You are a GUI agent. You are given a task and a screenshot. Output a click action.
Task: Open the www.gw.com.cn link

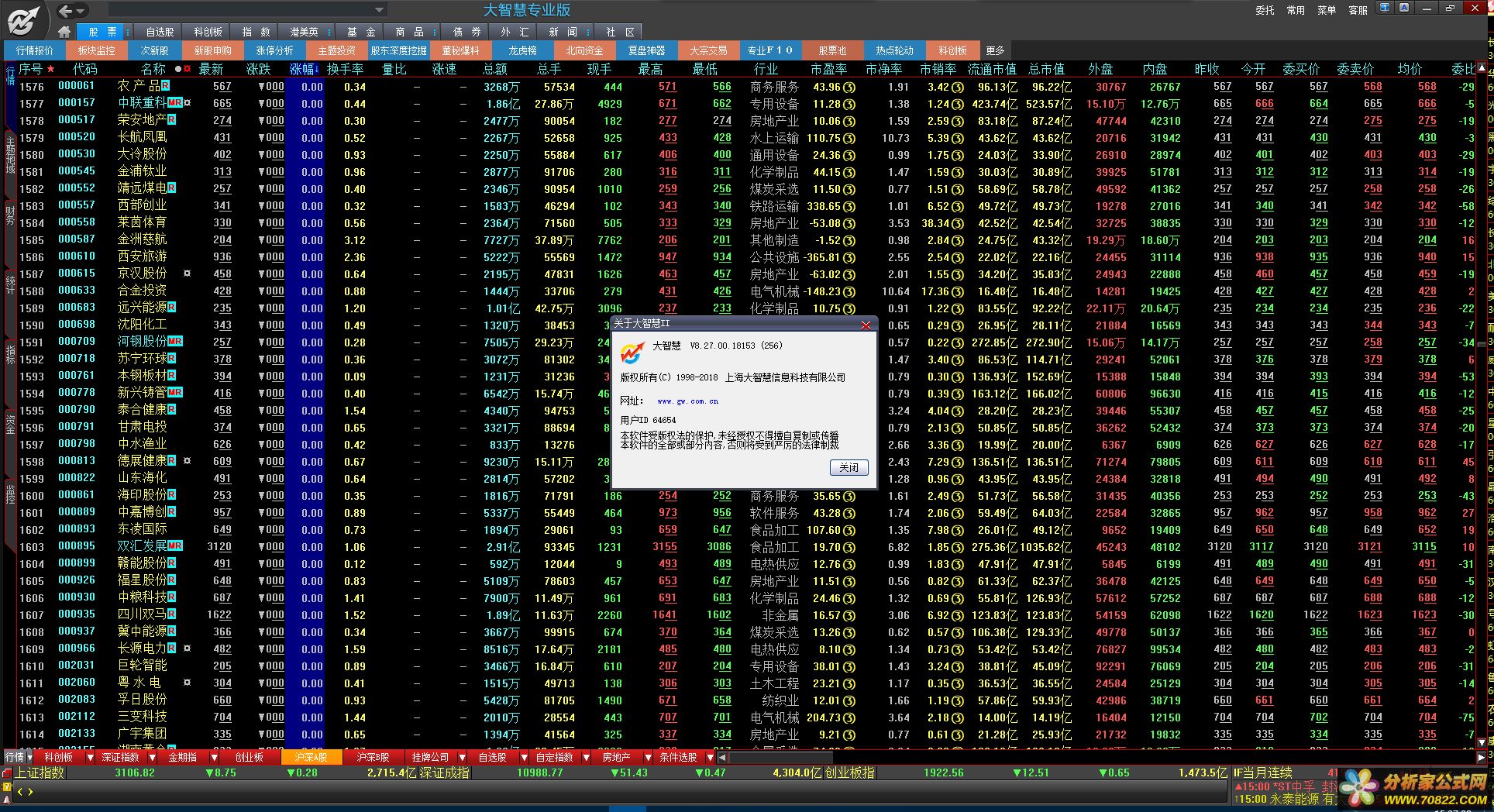(687, 401)
